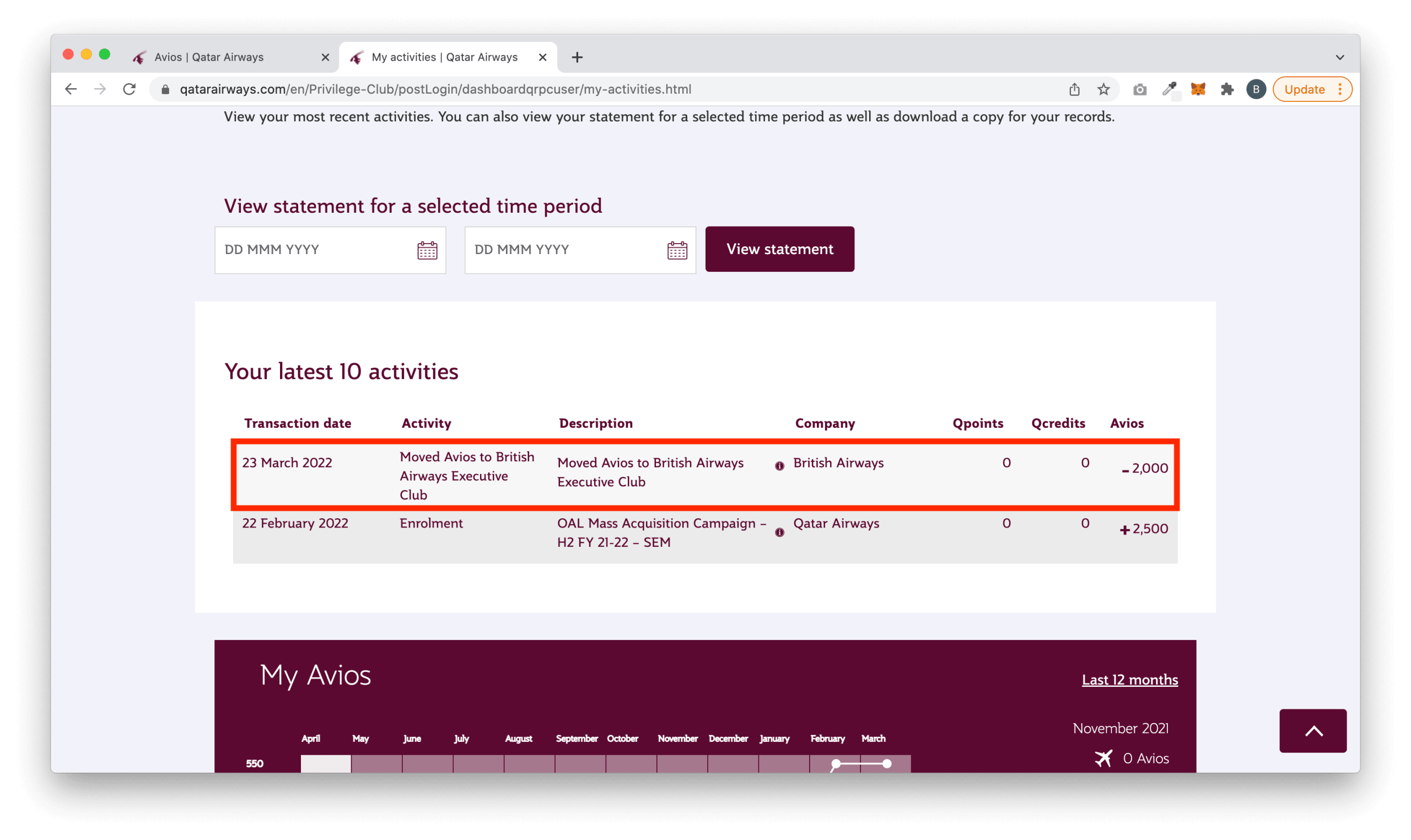Image resolution: width=1411 pixels, height=840 pixels.
Task: Click info icon beside British Airways
Action: click(x=779, y=466)
